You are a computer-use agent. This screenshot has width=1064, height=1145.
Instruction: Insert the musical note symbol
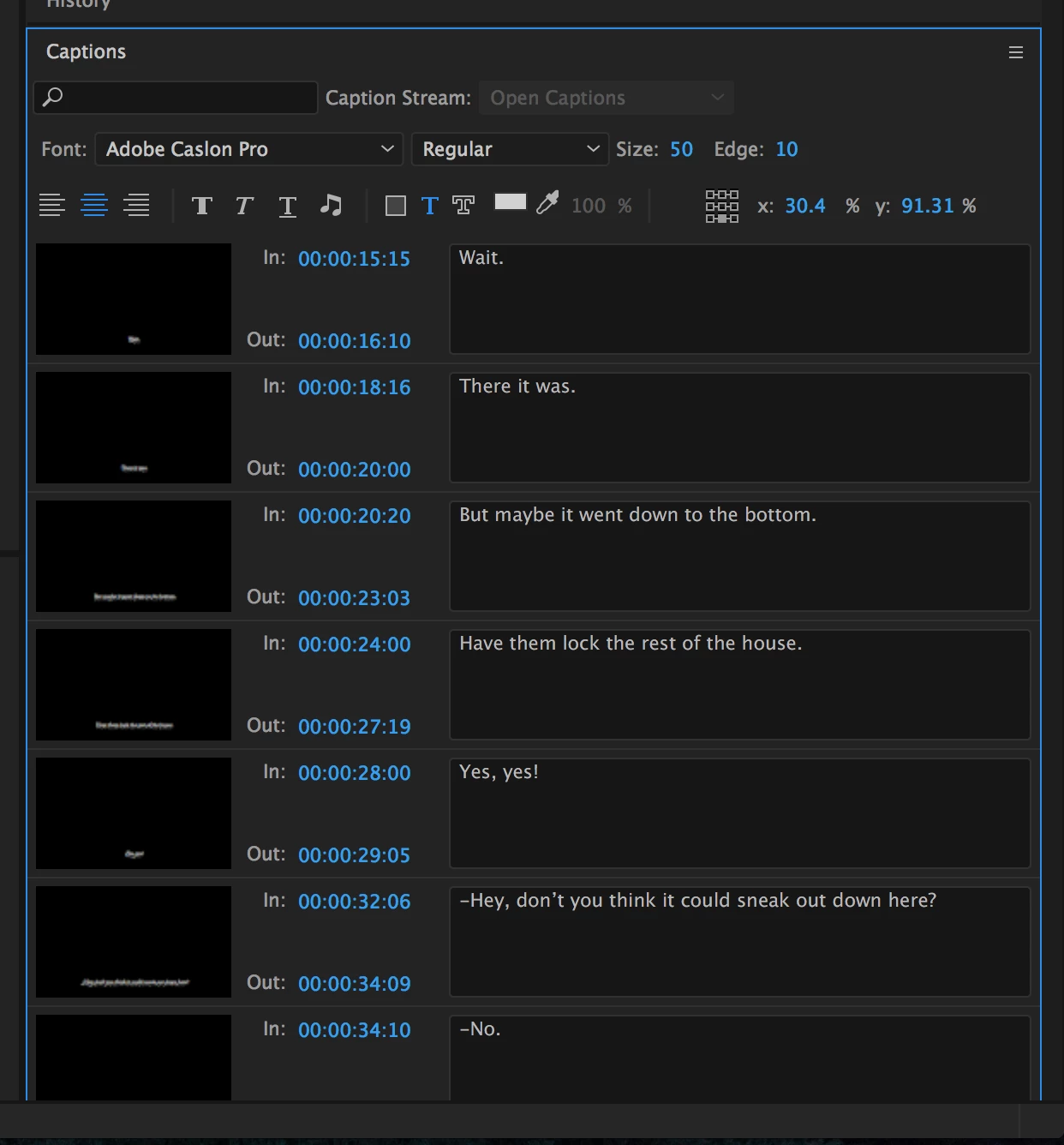click(331, 205)
